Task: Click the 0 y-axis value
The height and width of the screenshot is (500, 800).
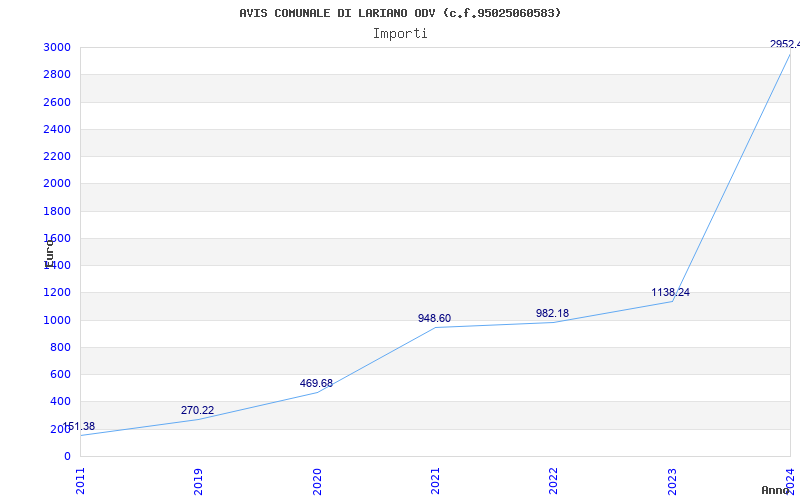Action: point(67,456)
